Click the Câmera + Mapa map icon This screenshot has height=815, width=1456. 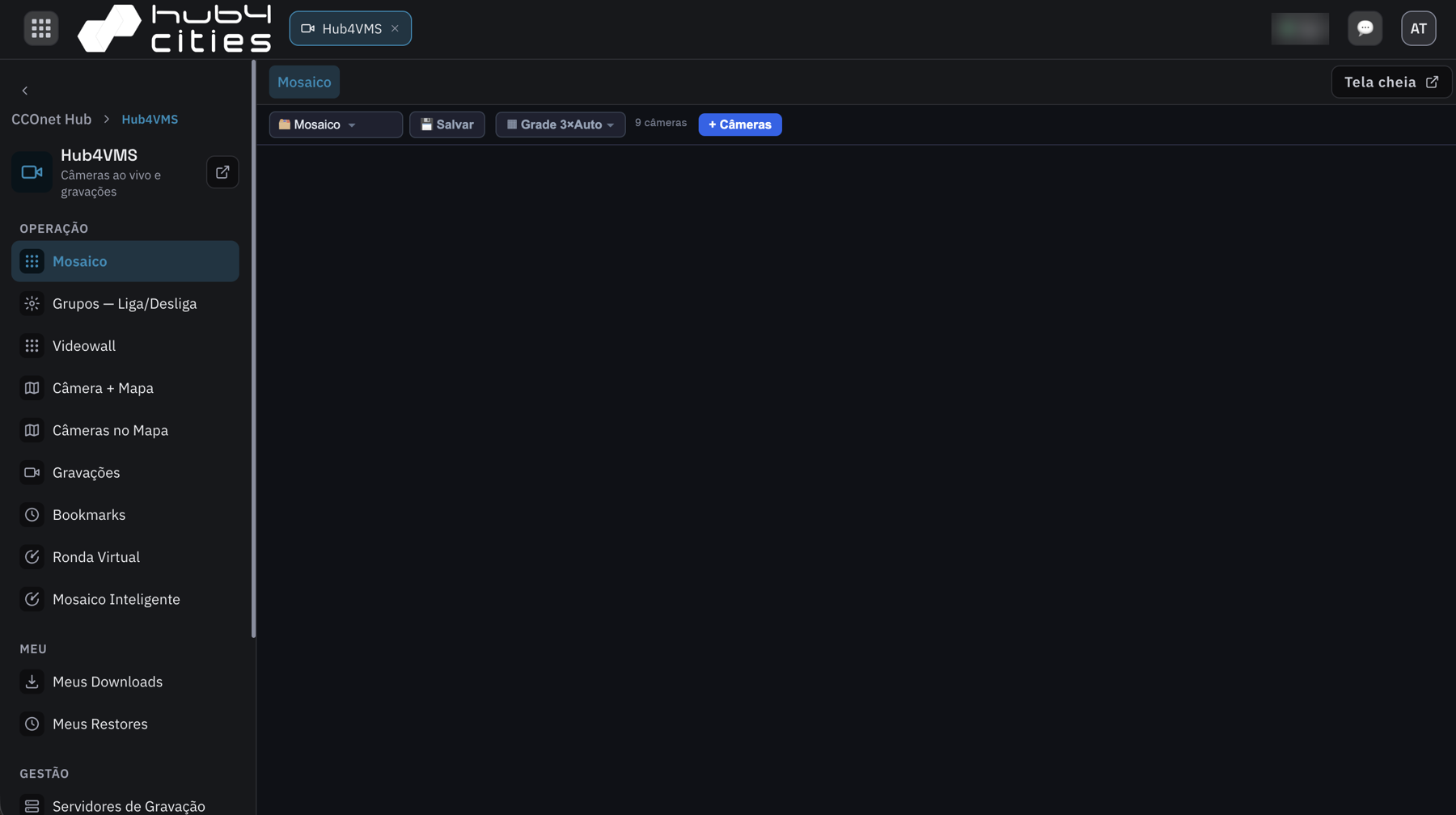(x=32, y=388)
